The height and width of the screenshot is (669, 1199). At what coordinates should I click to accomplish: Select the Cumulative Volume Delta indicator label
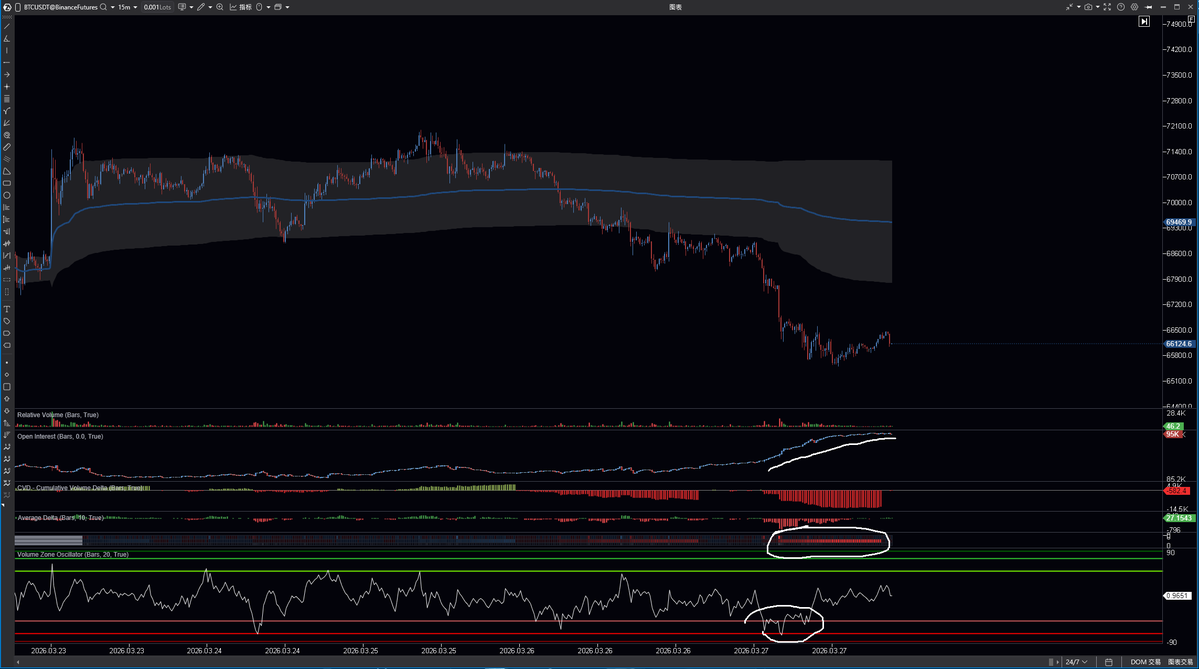click(80, 488)
